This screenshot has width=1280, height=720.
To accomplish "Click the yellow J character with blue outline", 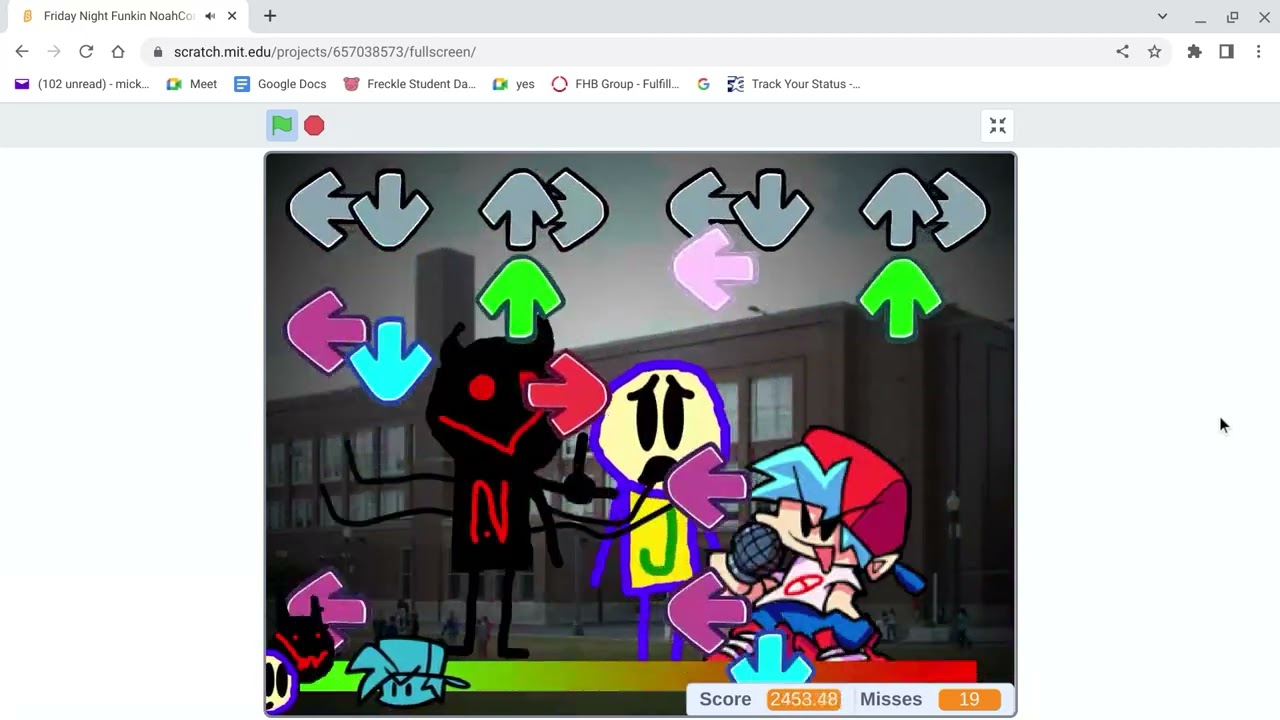I will [x=660, y=510].
